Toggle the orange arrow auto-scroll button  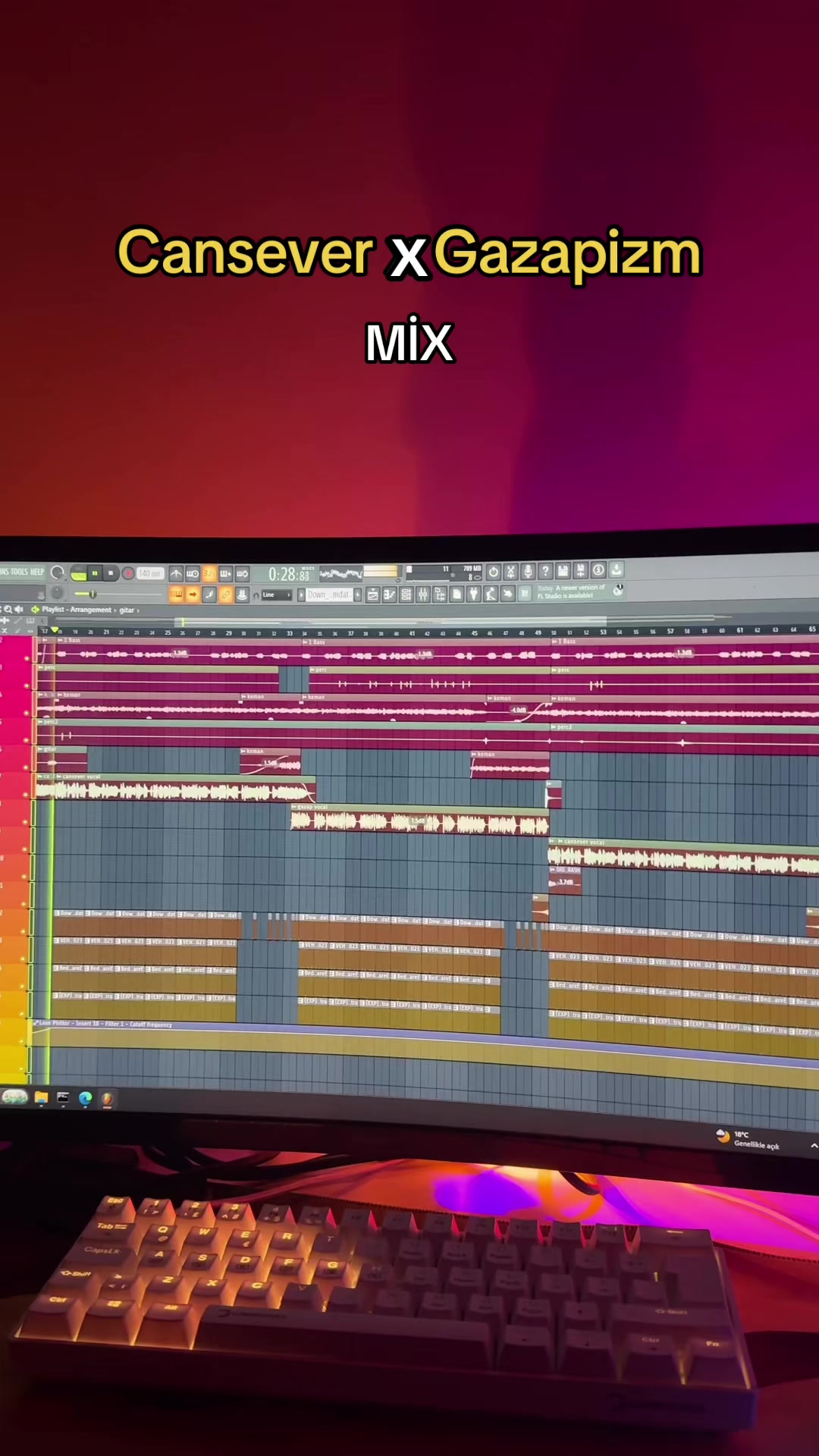pyautogui.click(x=193, y=595)
